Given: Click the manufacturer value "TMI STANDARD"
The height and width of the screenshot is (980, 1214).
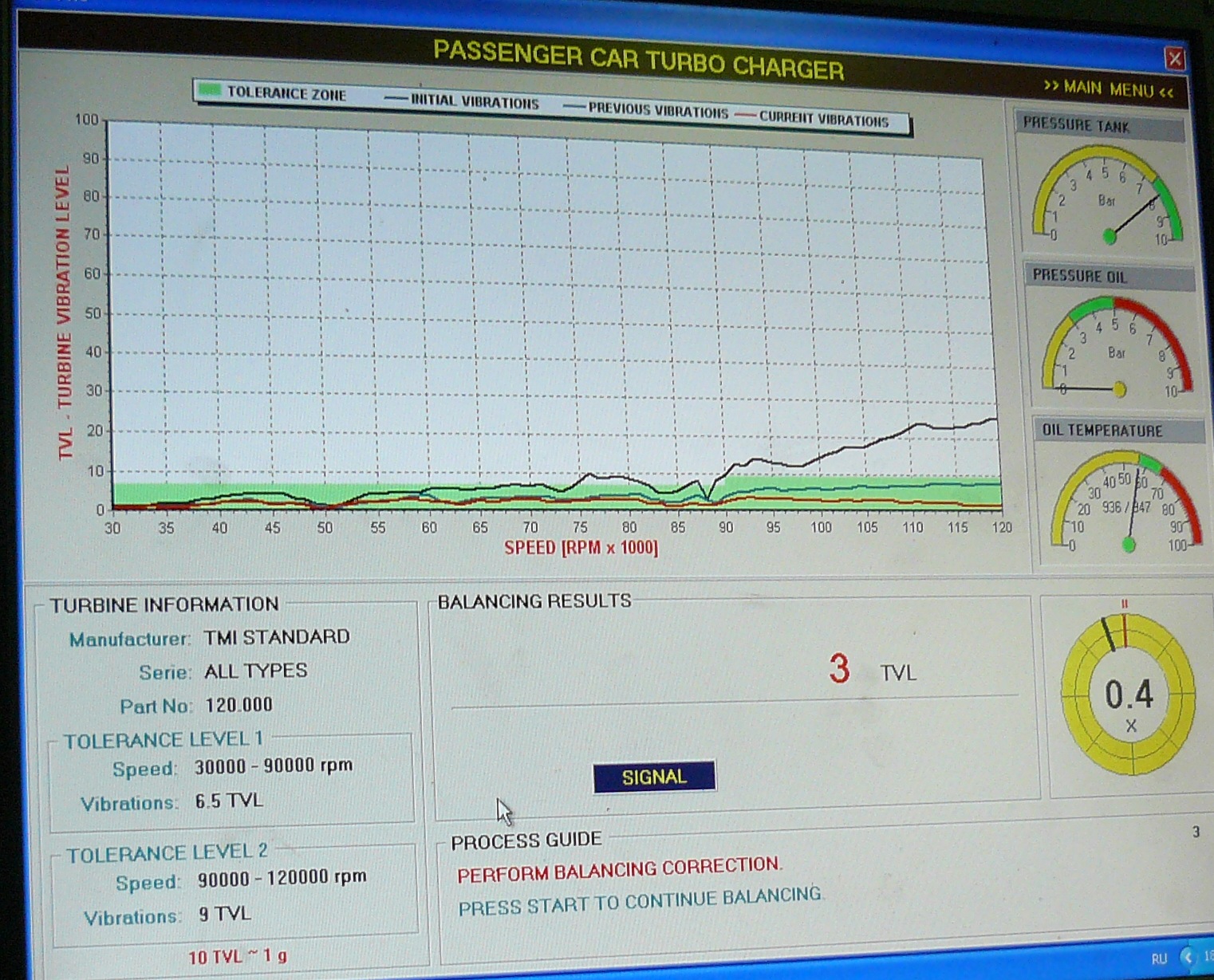Looking at the screenshot, I should (x=277, y=637).
